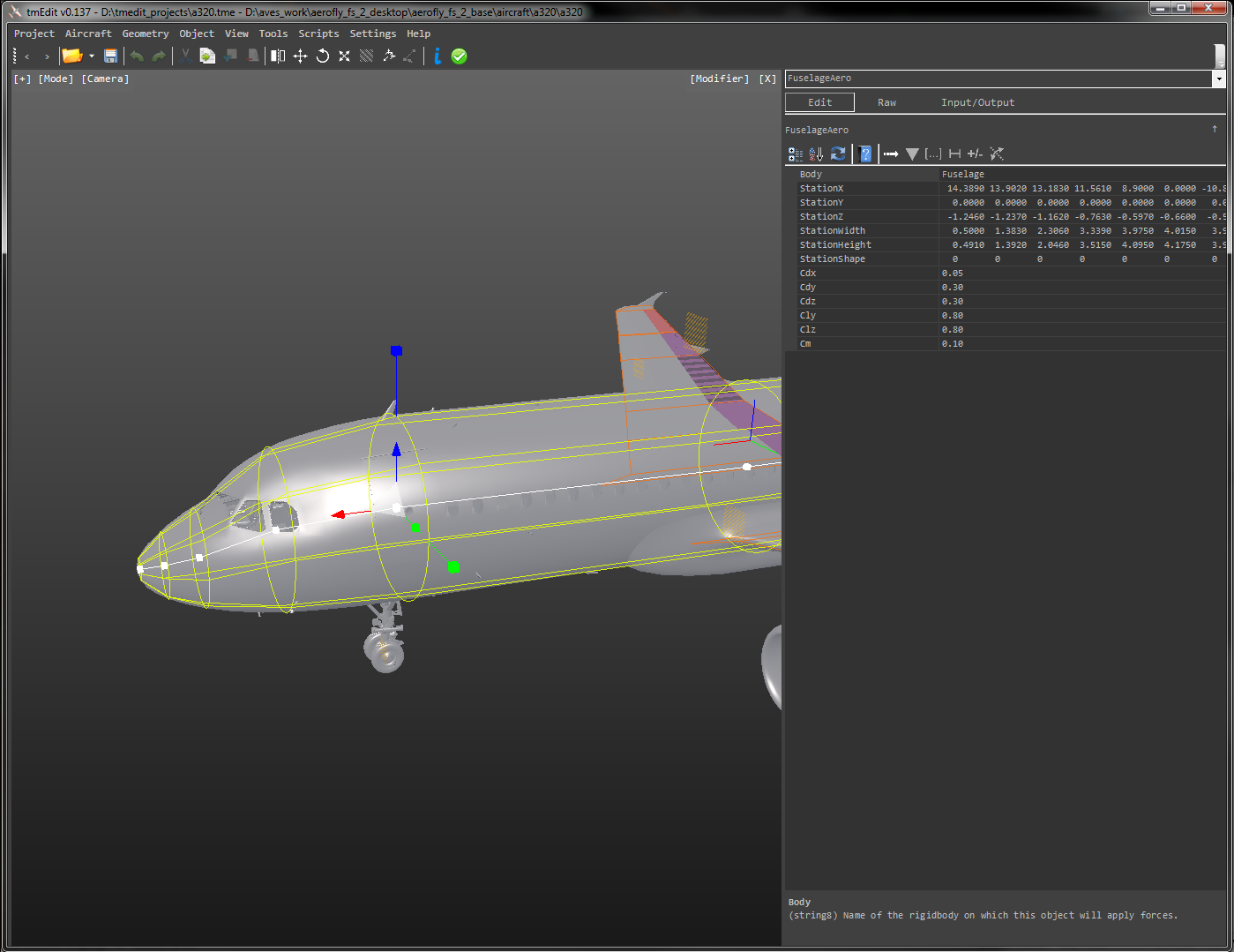This screenshot has width=1234, height=952.
Task: Expand the Modifier panel in viewport
Action: (x=719, y=79)
